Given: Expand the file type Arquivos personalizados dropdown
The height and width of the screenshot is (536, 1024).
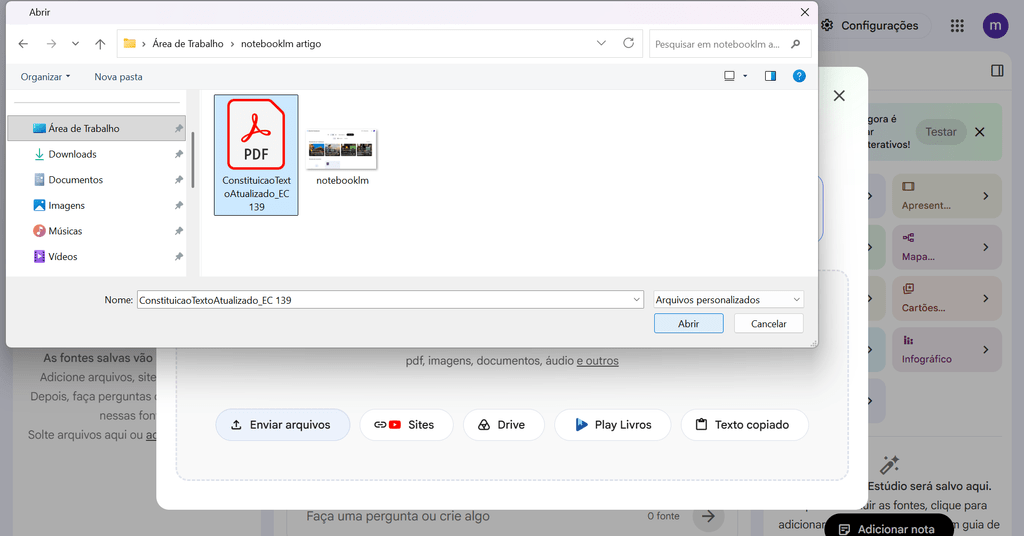Looking at the screenshot, I should click(728, 300).
